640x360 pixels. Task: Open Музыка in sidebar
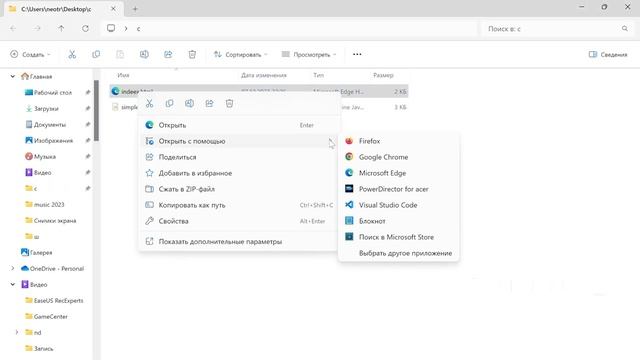click(x=40, y=156)
